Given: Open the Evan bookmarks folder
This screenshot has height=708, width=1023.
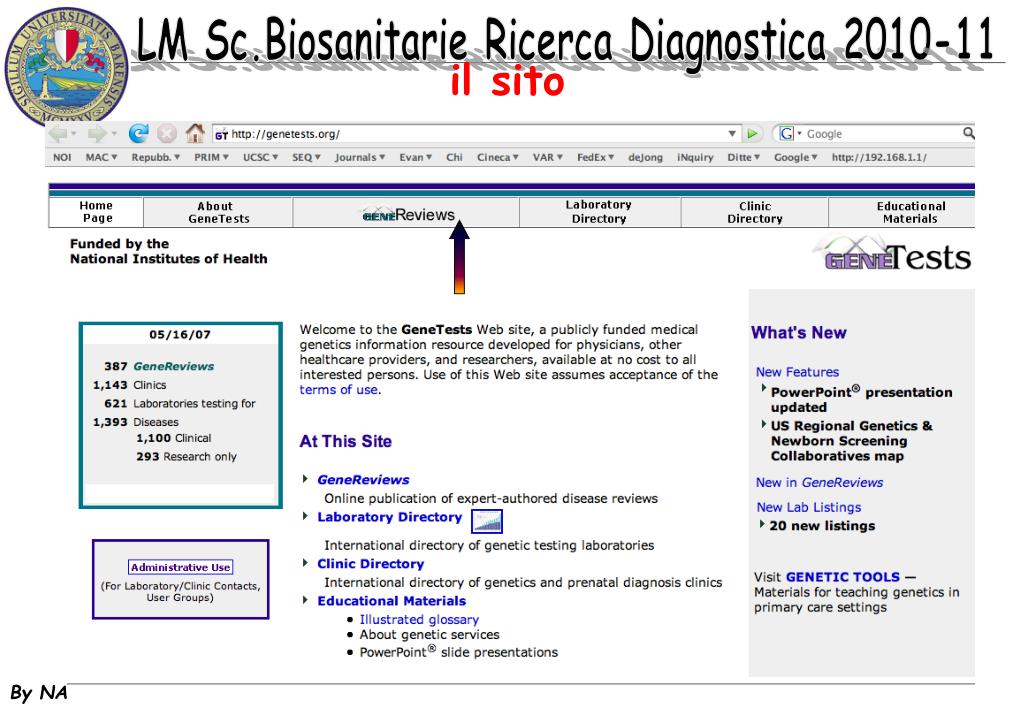Looking at the screenshot, I should (x=416, y=157).
